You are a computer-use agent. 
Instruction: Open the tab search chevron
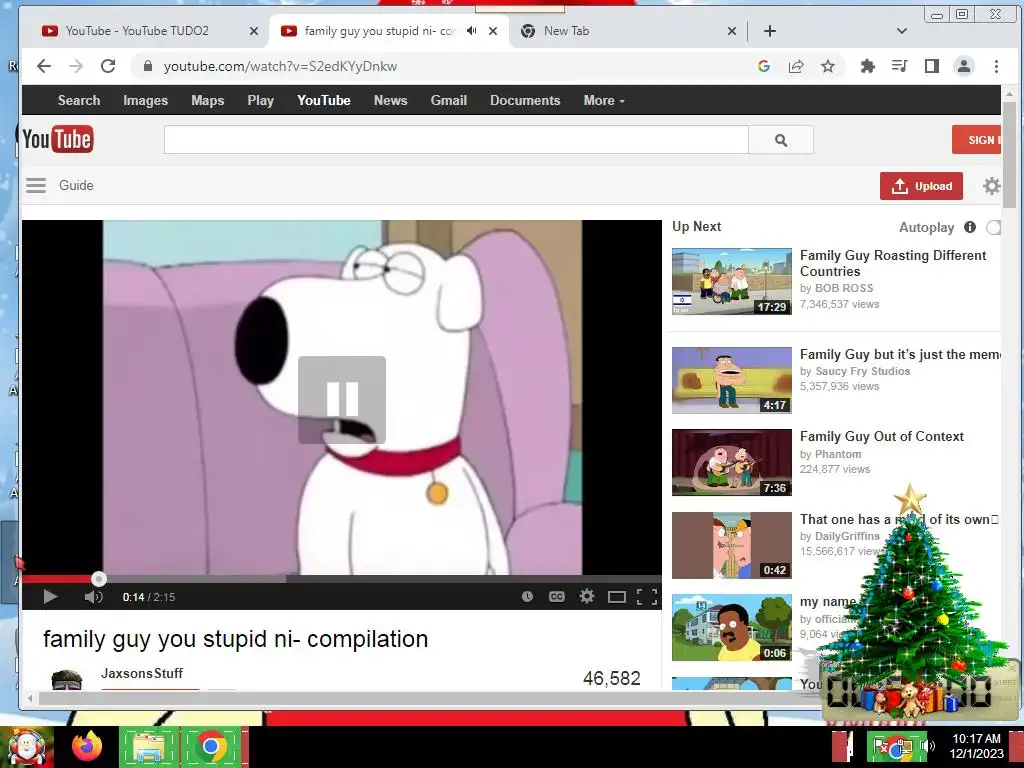pos(902,31)
